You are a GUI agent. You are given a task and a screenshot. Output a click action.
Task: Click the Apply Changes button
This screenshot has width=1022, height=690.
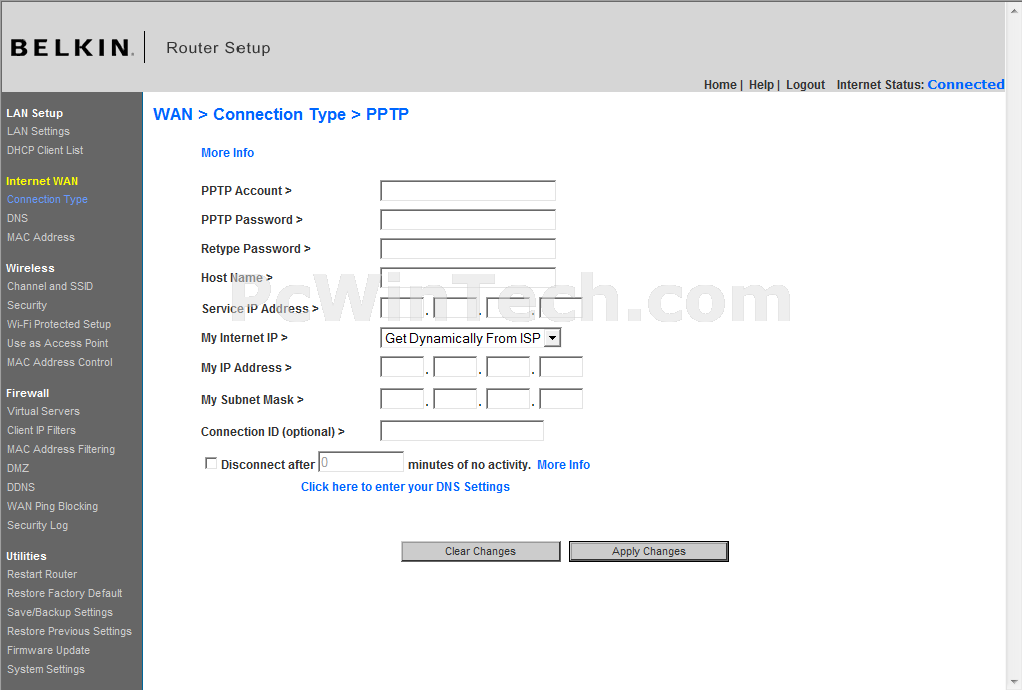click(x=649, y=551)
